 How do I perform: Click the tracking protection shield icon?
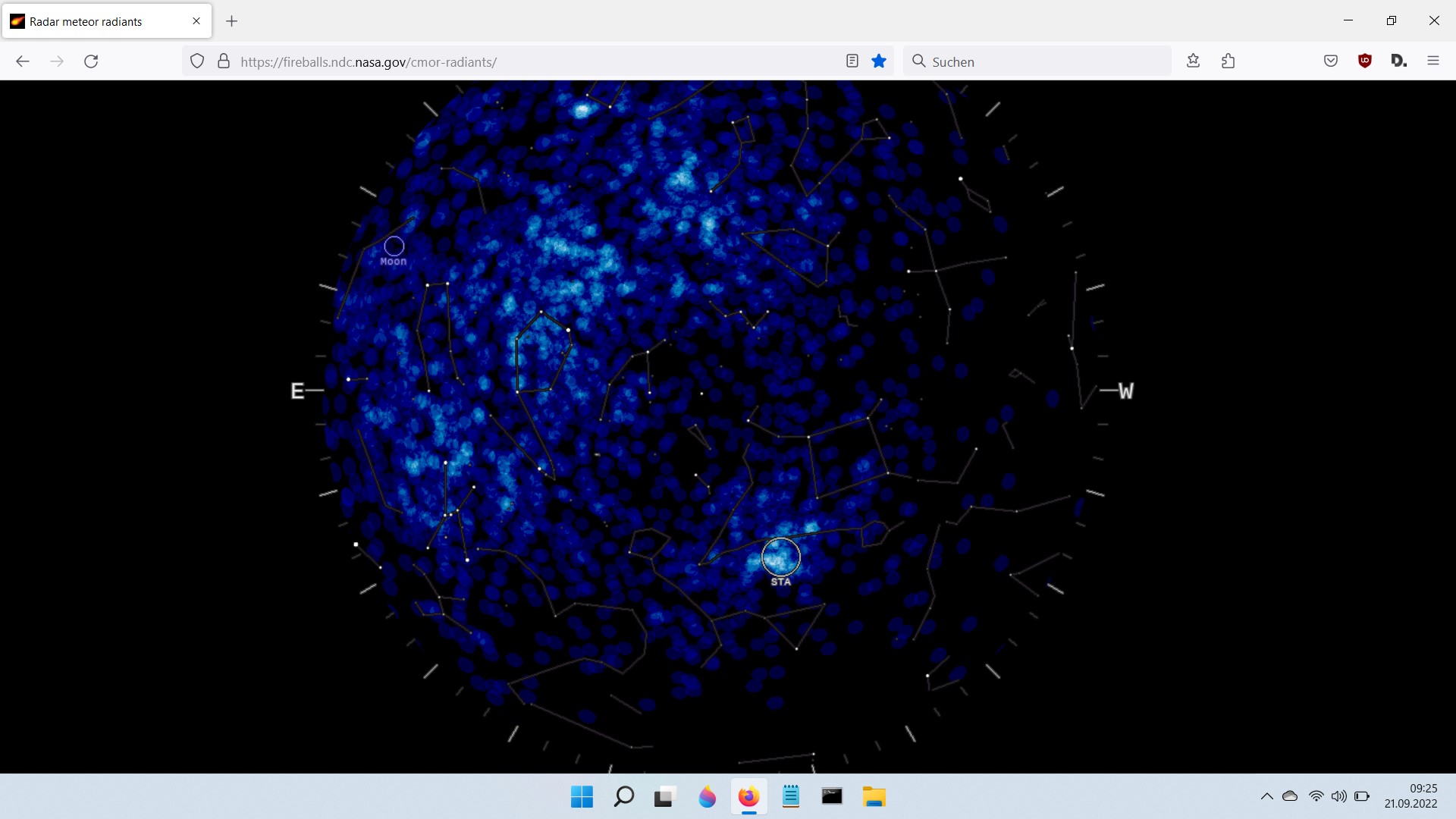point(197,61)
